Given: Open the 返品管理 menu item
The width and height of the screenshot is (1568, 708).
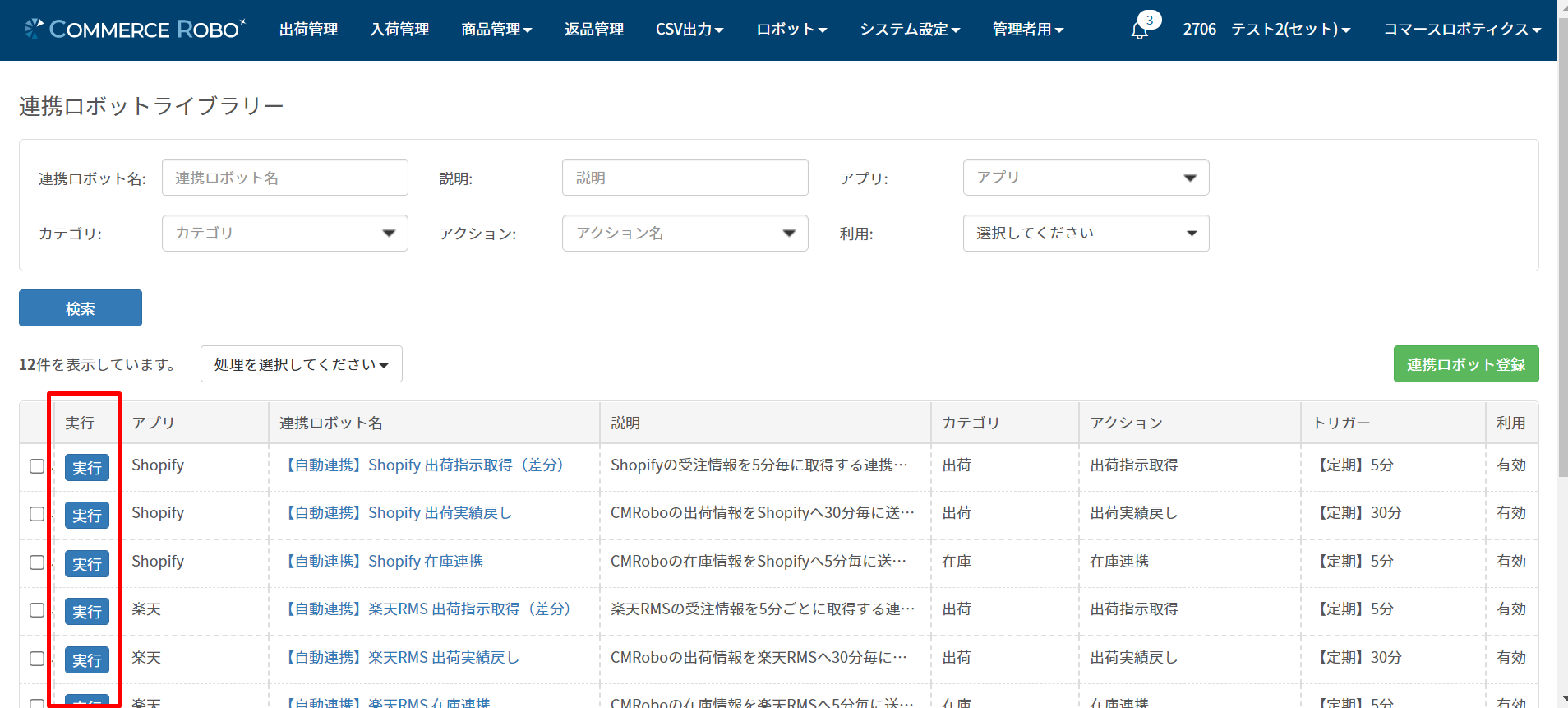Looking at the screenshot, I should [x=594, y=30].
